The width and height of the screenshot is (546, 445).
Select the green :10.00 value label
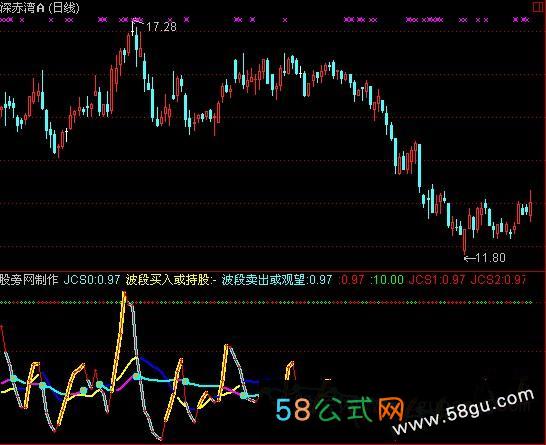click(387, 280)
